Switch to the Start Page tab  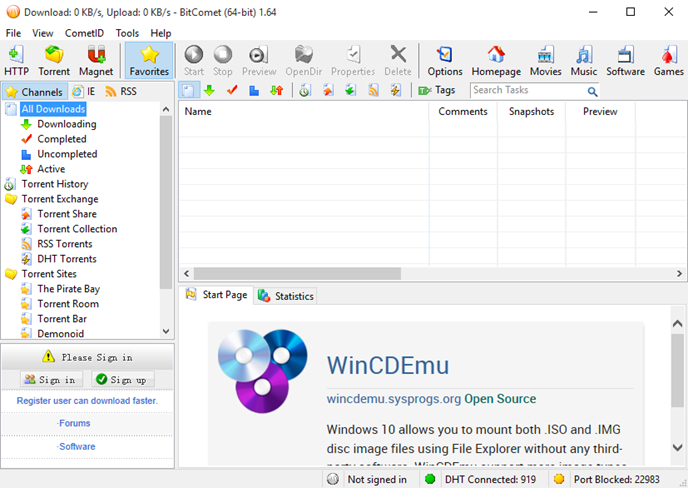pyautogui.click(x=217, y=295)
